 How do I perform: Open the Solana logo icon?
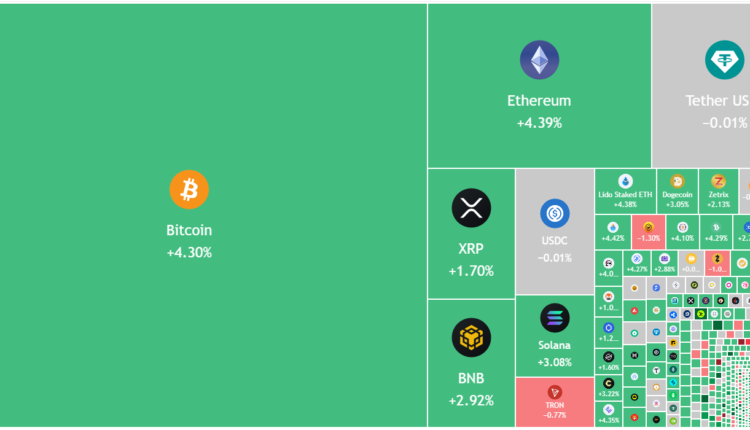555,318
